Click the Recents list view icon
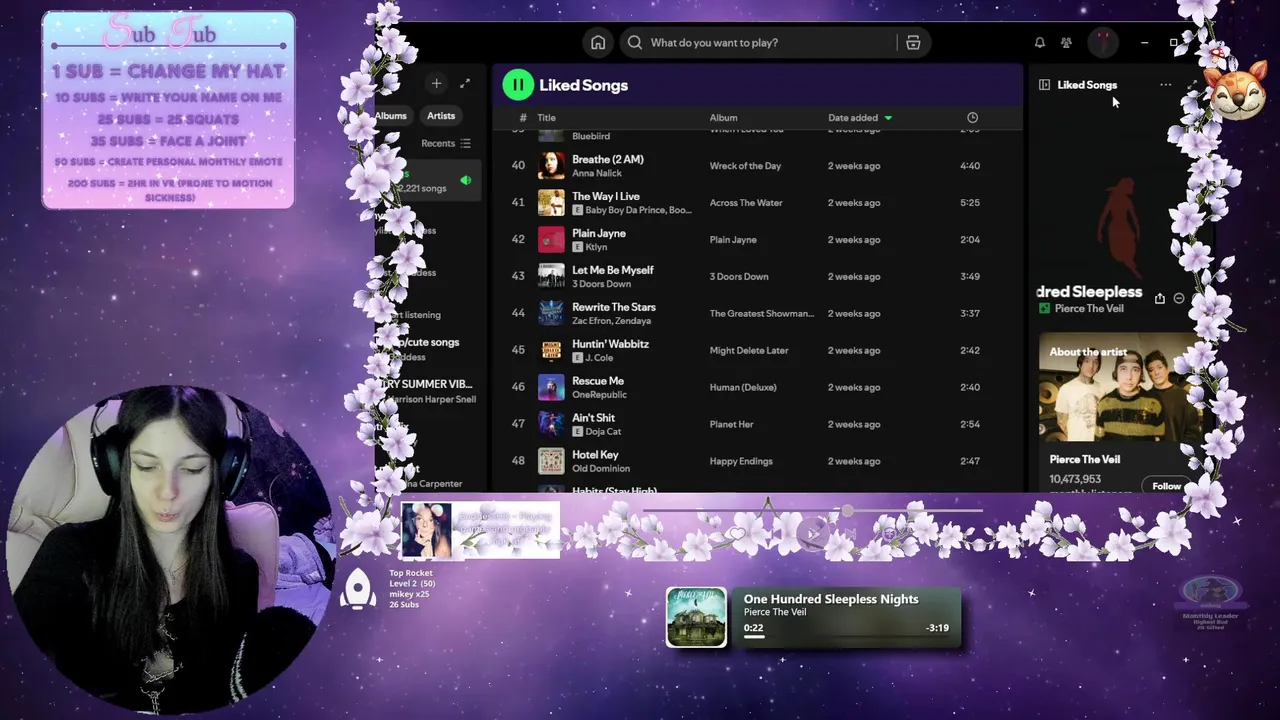1280x720 pixels. point(465,143)
